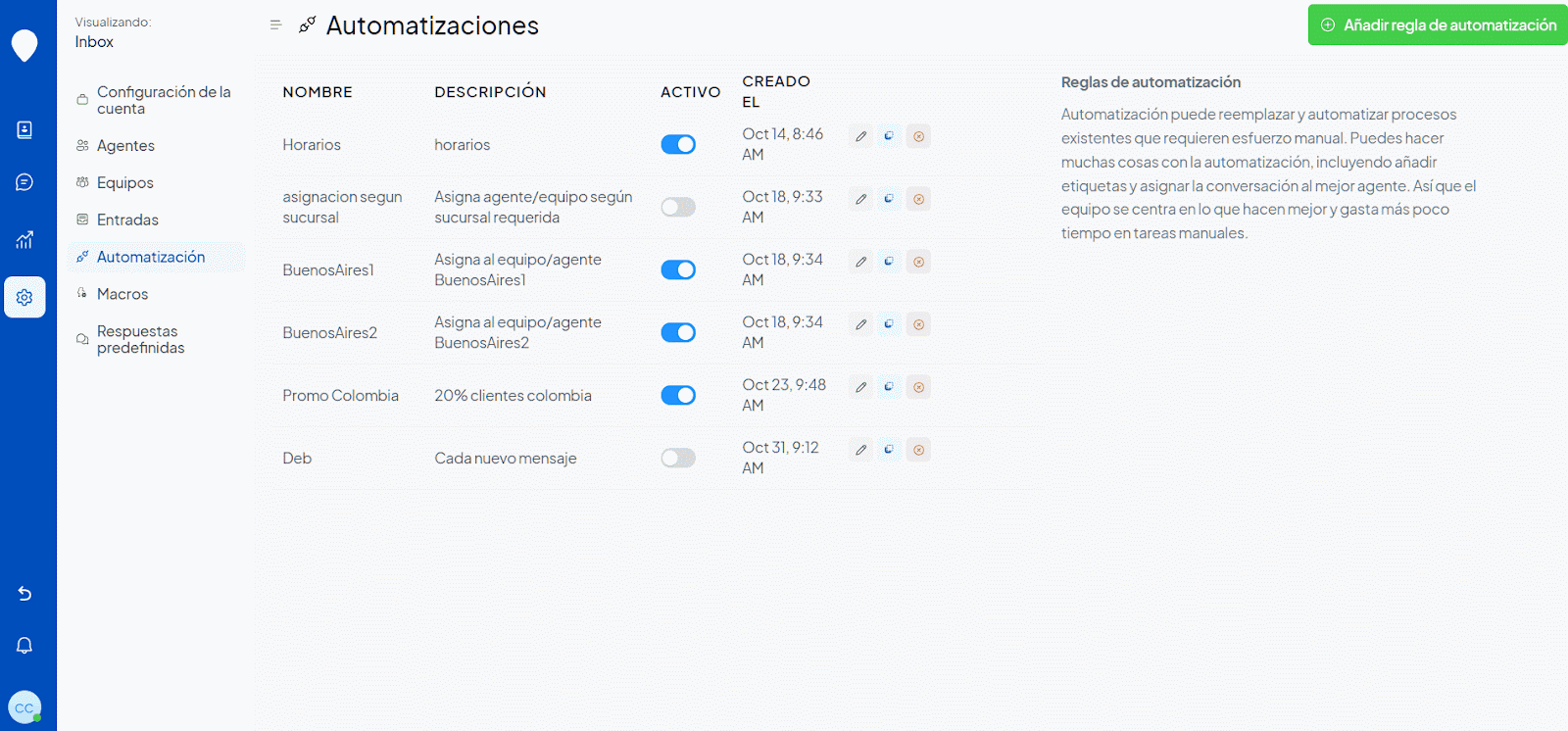
Task: Click '20% clientes colombia' description
Action: [513, 396]
